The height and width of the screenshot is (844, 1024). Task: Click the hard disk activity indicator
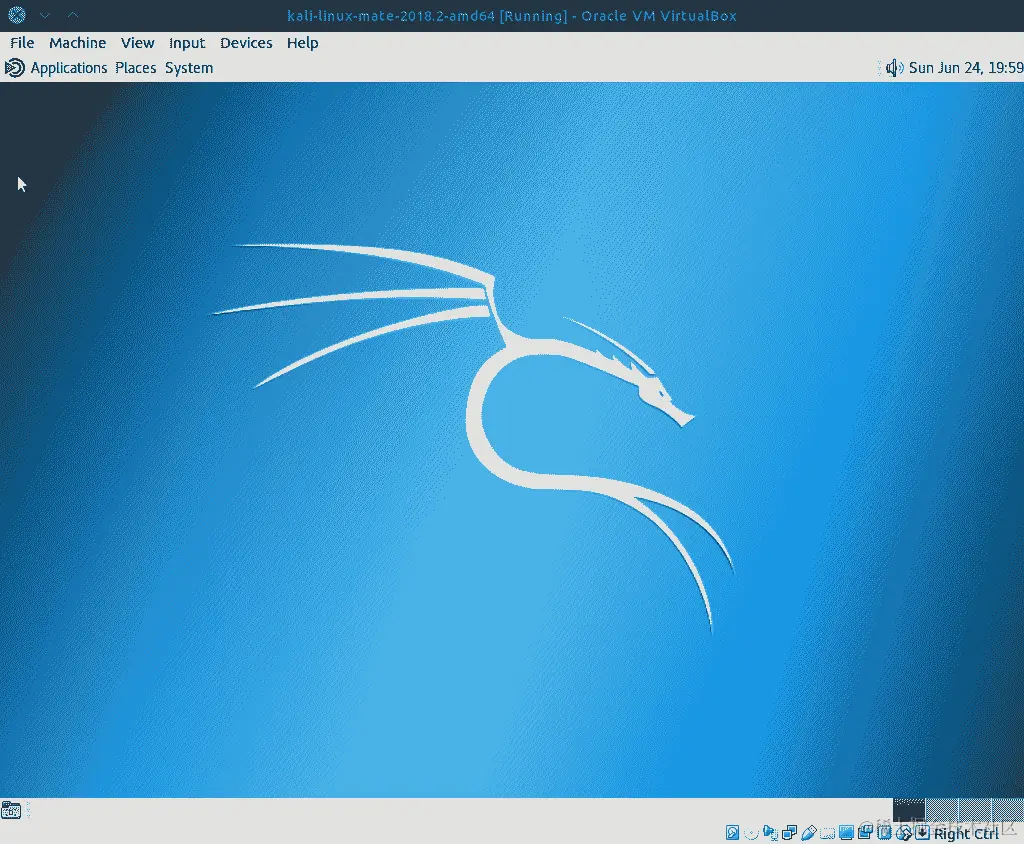coord(733,832)
